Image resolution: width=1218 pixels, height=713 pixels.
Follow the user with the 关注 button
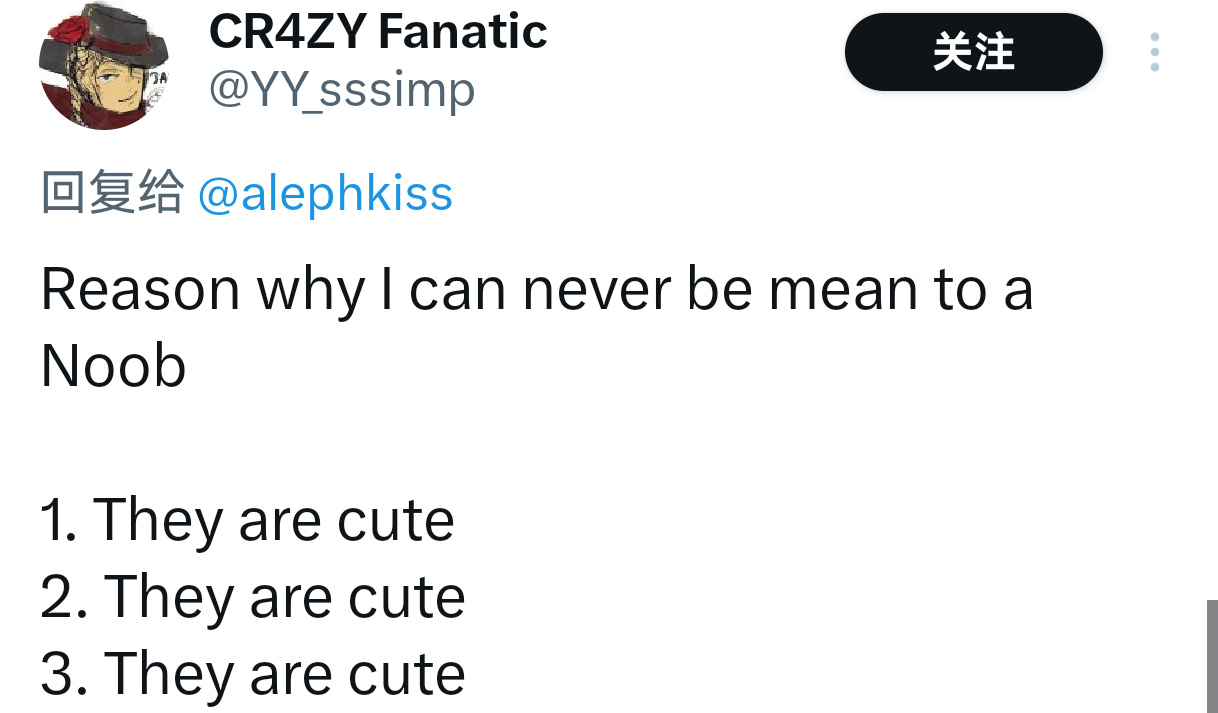[973, 52]
